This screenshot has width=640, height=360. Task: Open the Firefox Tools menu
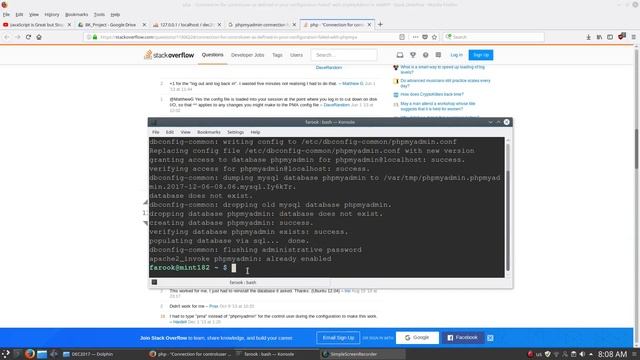99,15
